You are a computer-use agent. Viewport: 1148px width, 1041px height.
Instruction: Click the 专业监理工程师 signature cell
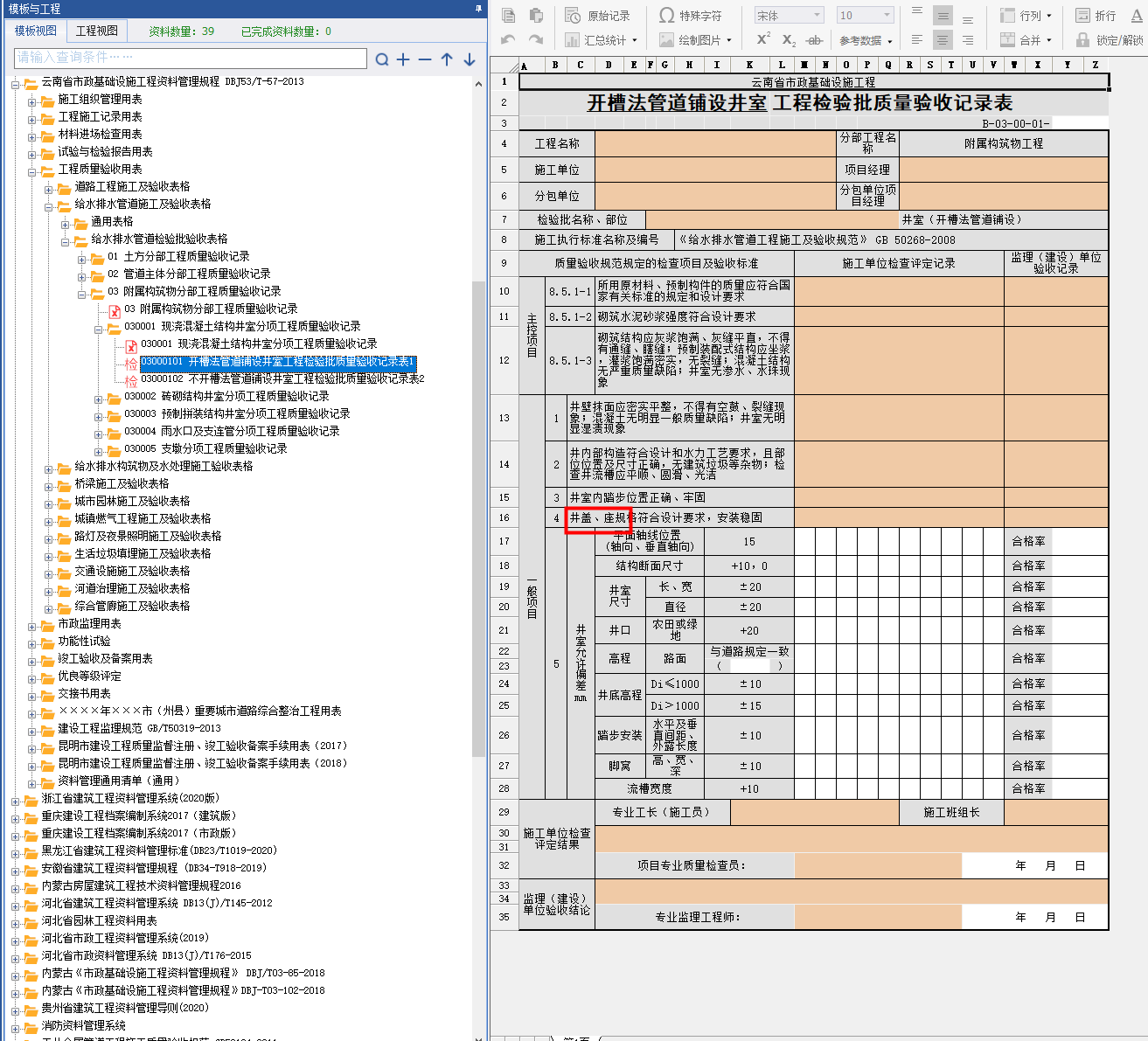878,917
